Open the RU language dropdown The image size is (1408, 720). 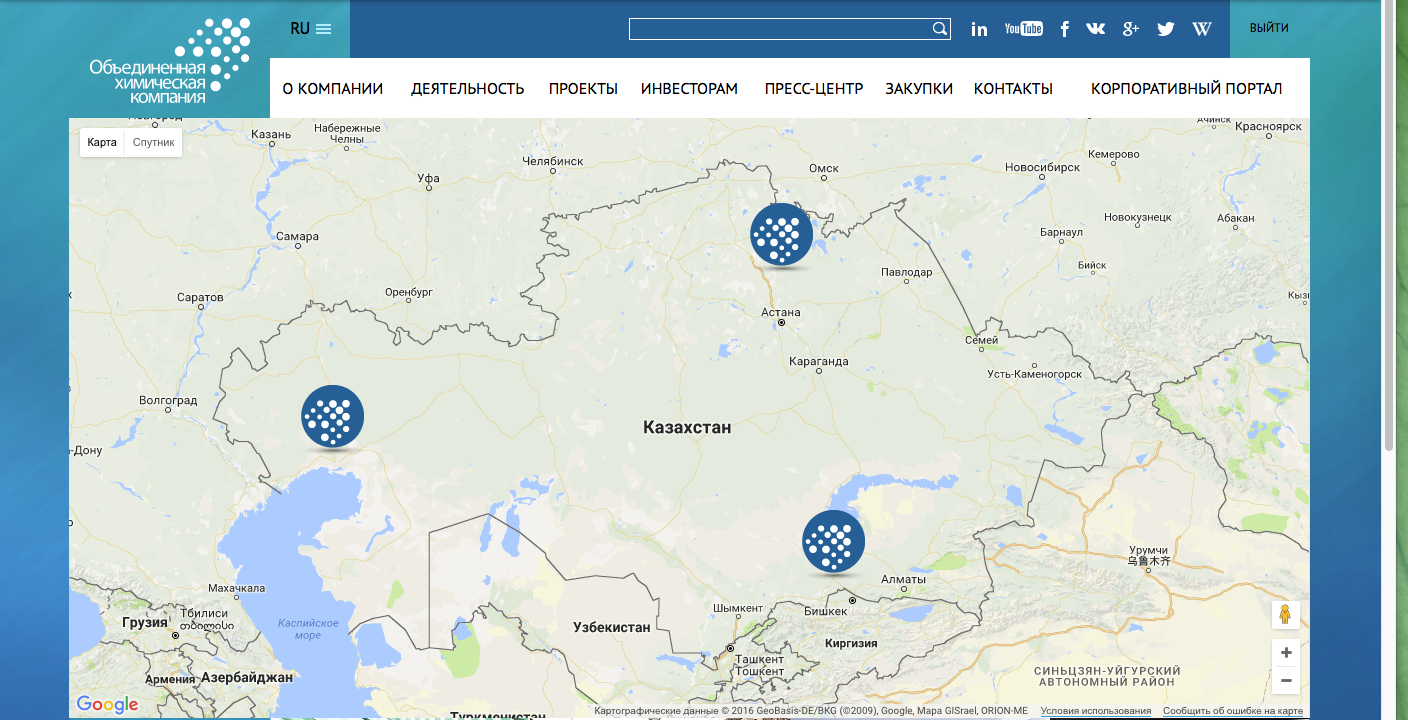310,29
